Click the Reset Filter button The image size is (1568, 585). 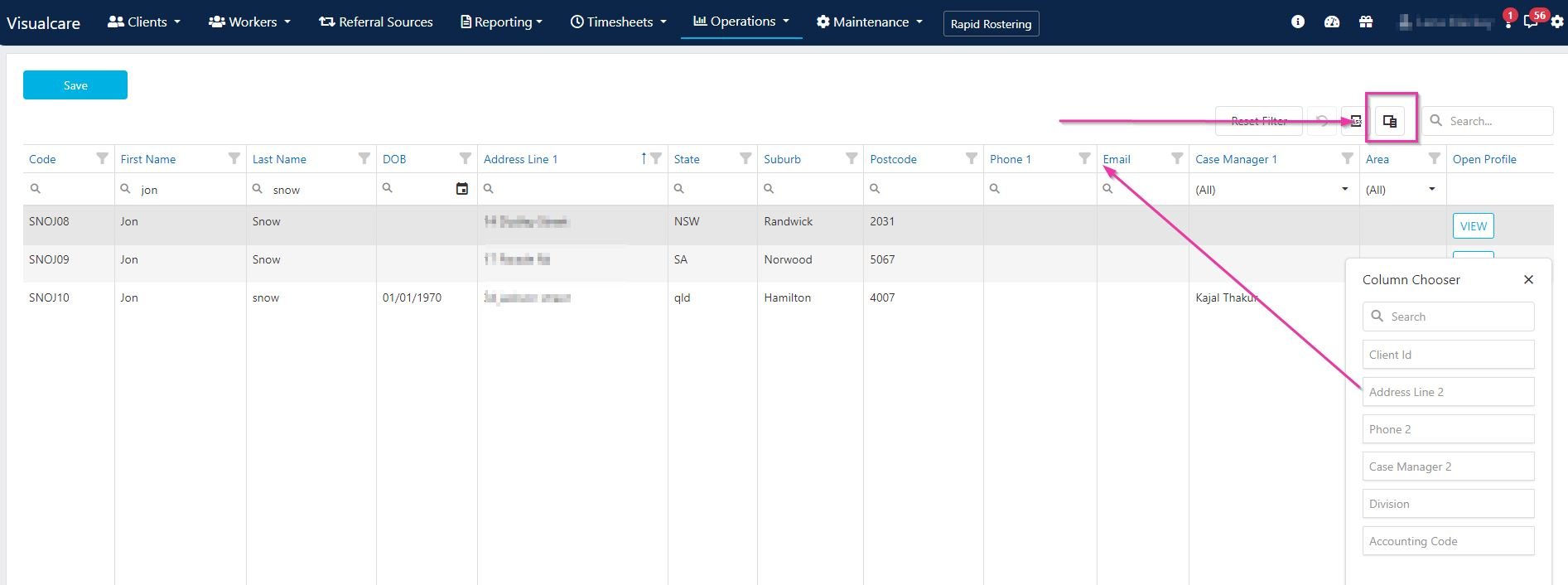(1258, 121)
